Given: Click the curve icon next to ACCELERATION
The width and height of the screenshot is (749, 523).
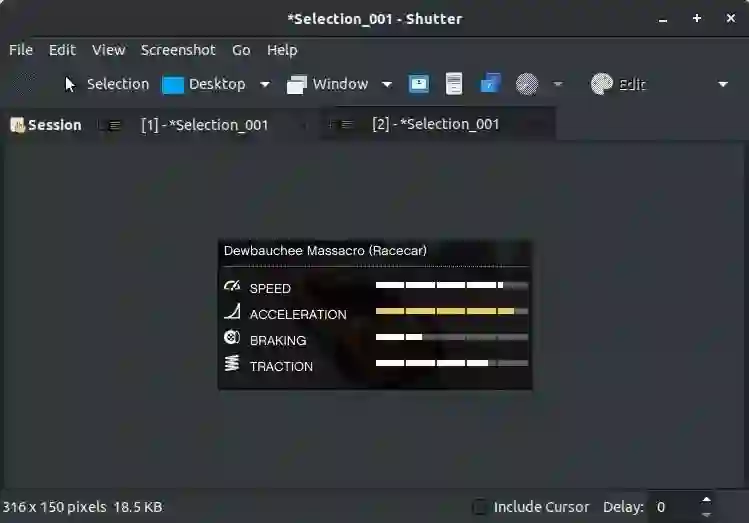Looking at the screenshot, I should (x=232, y=311).
